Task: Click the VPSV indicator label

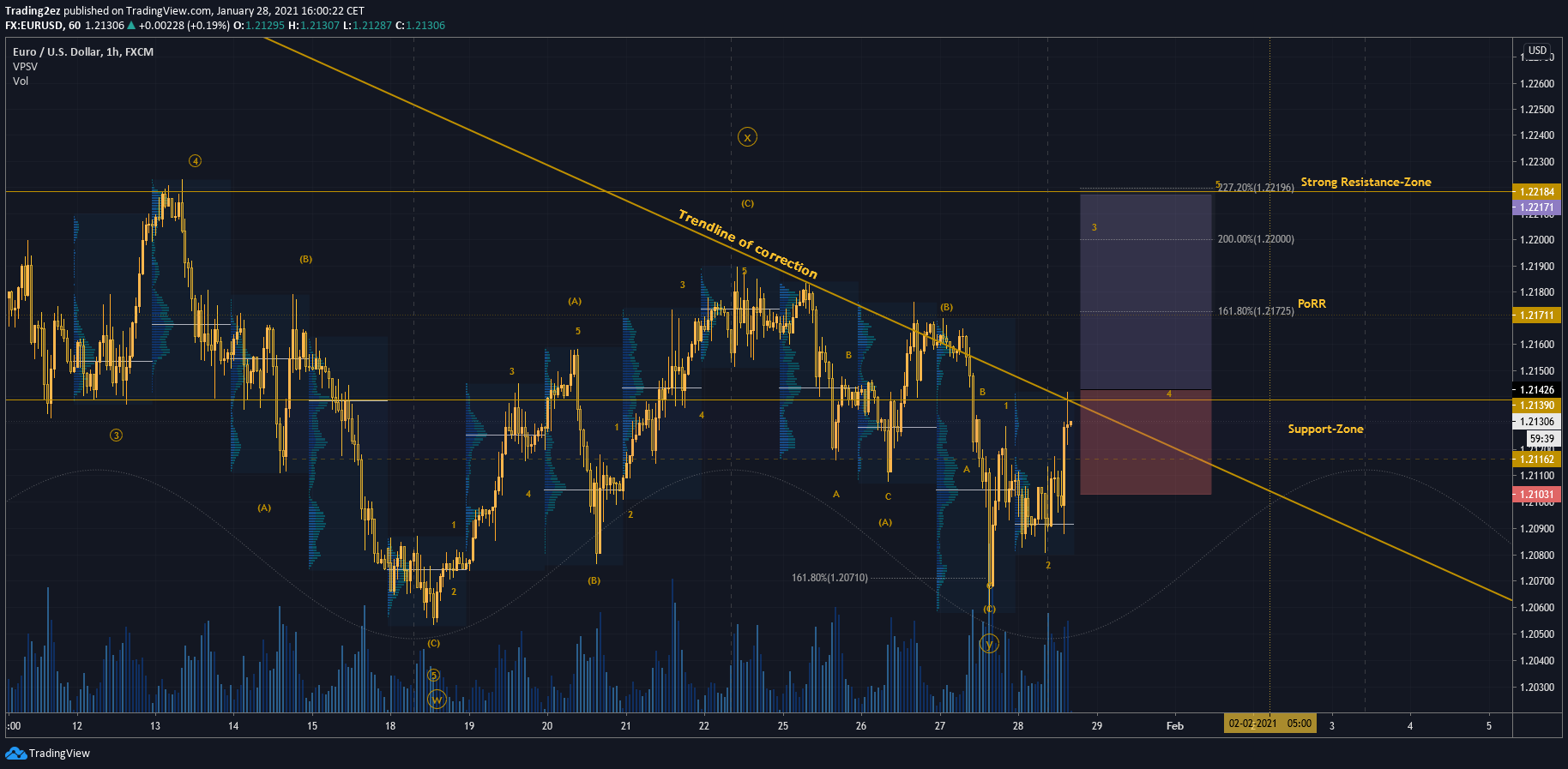Action: [25, 66]
